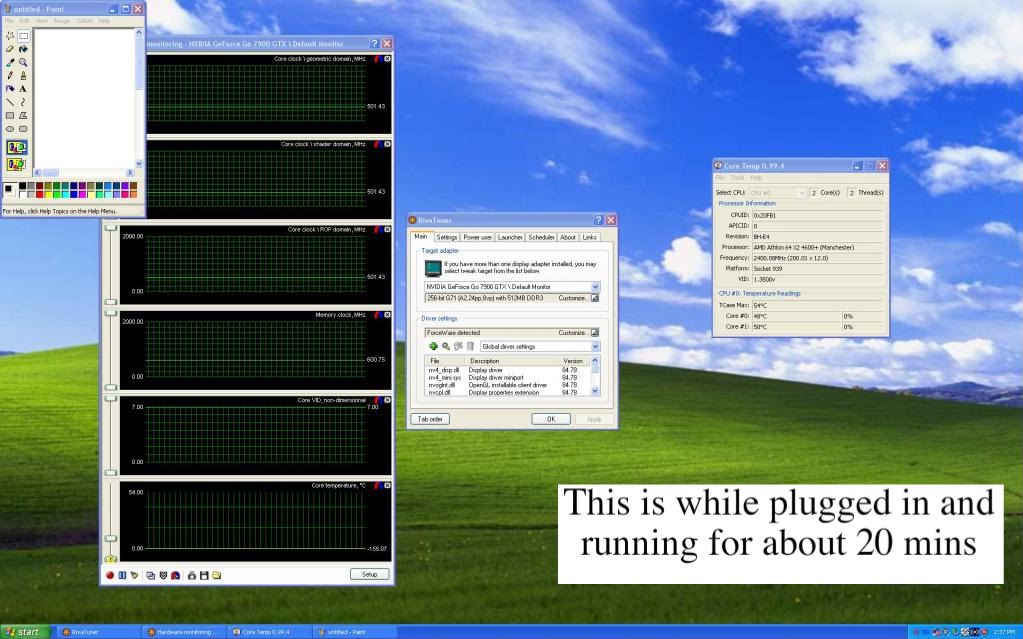Select the opaque background option in Paint

pos(17,147)
